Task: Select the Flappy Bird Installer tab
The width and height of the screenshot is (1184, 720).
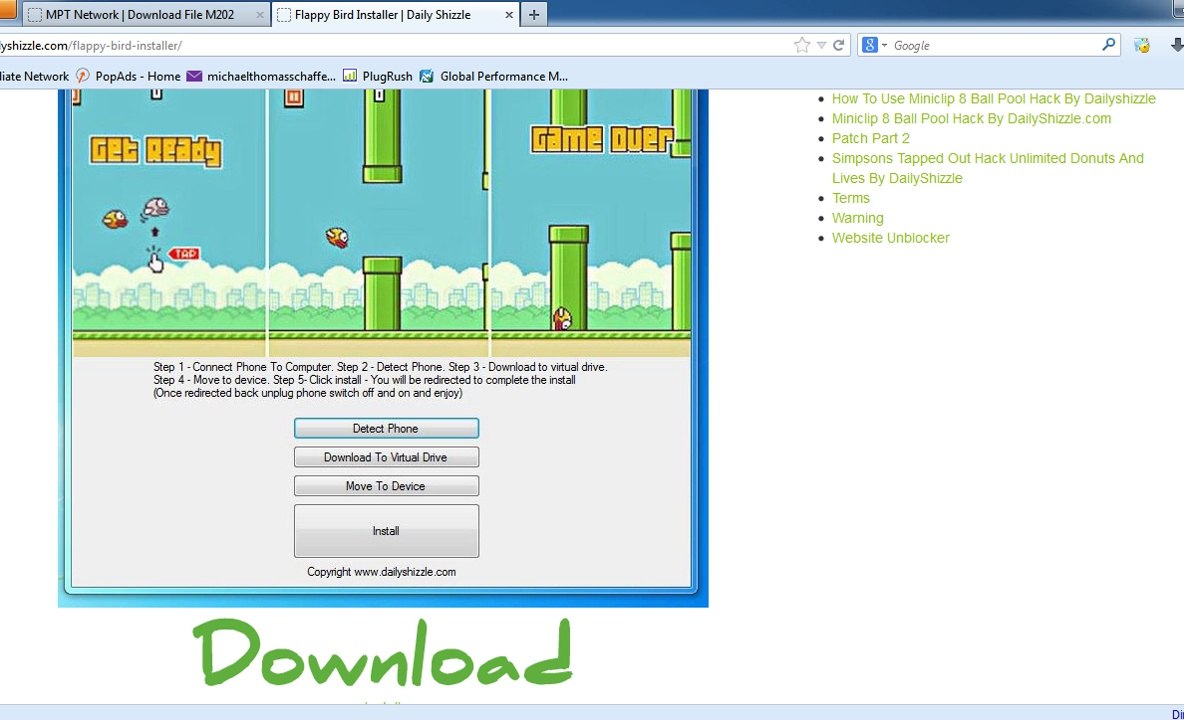Action: pyautogui.click(x=395, y=14)
